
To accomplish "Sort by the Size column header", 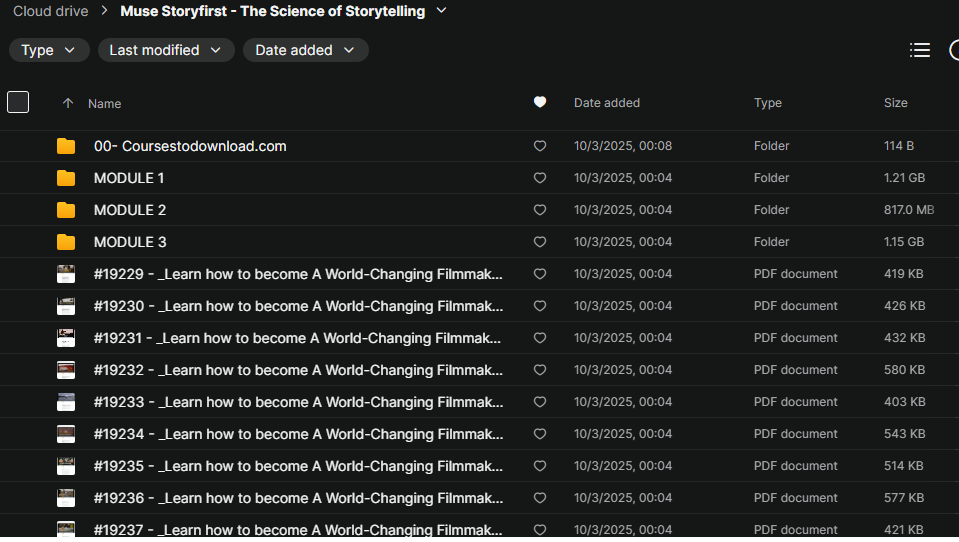I will [x=895, y=103].
